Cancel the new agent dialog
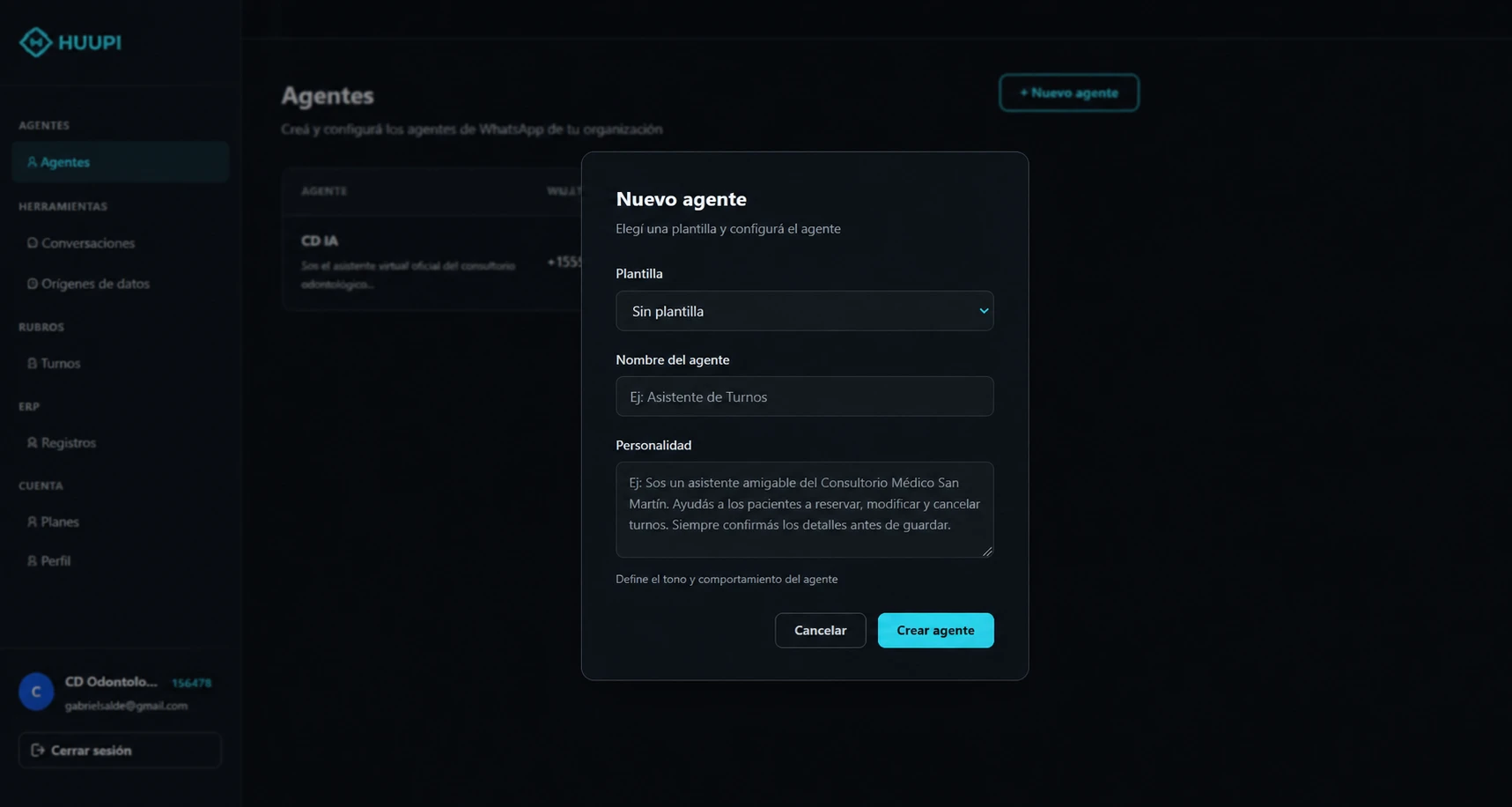1512x807 pixels. coord(820,630)
